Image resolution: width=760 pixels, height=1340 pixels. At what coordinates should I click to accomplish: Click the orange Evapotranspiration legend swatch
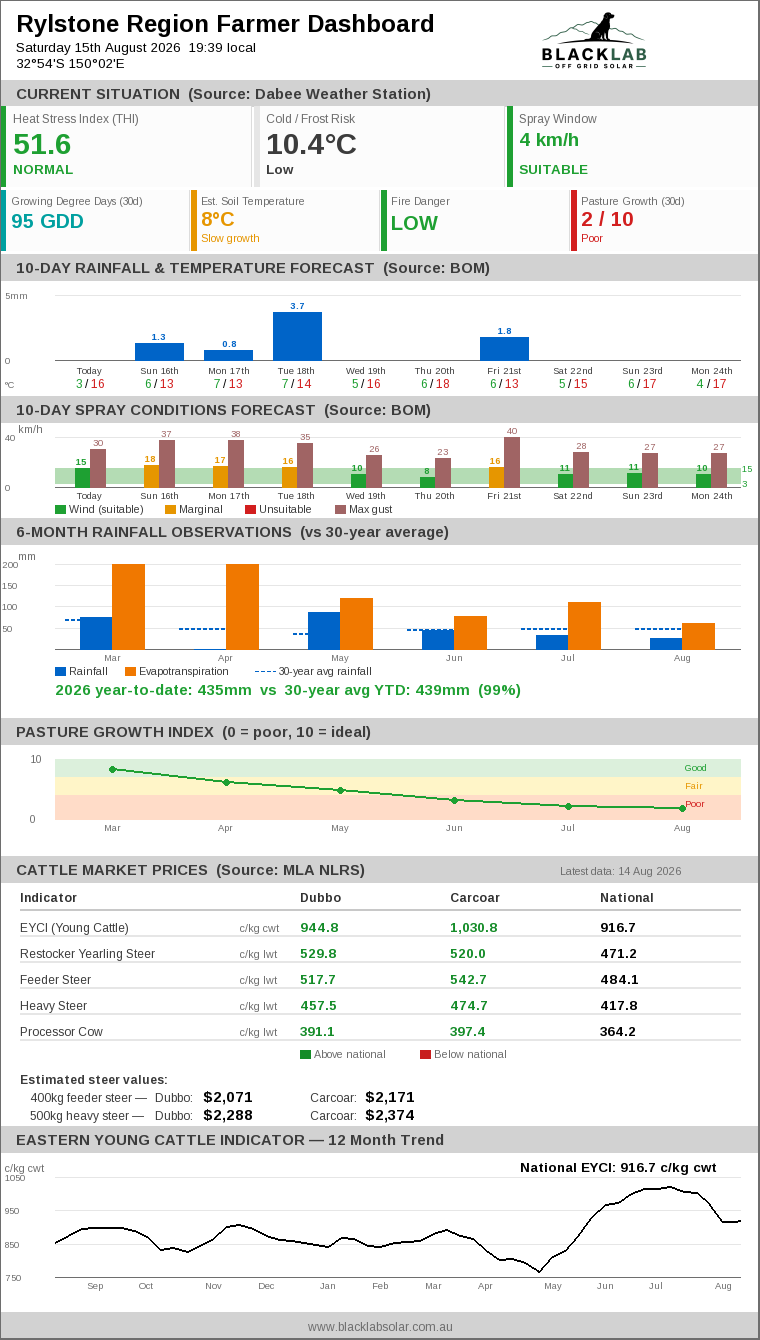tap(129, 672)
